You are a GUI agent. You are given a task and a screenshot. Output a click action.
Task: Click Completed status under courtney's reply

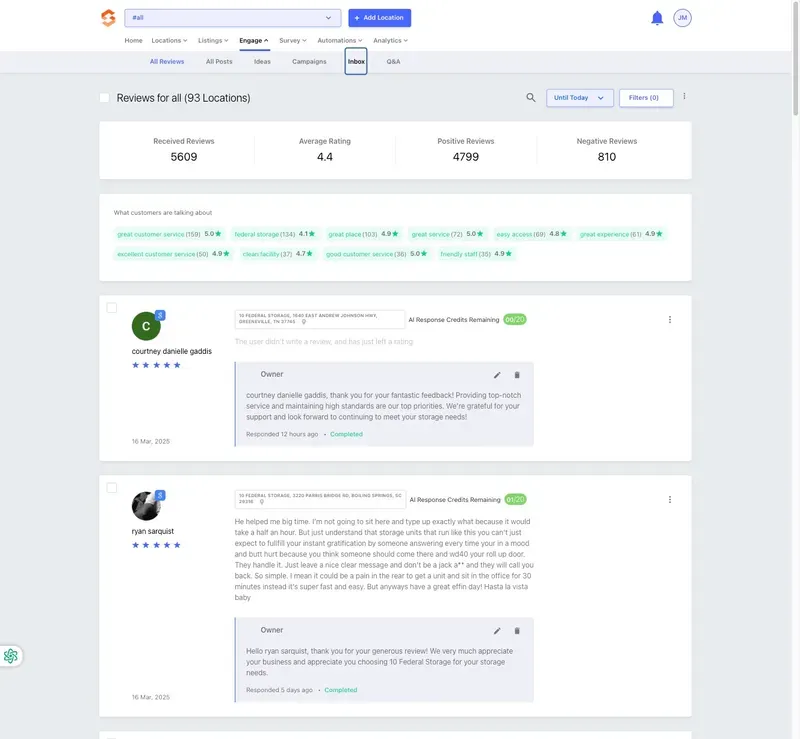(x=346, y=434)
